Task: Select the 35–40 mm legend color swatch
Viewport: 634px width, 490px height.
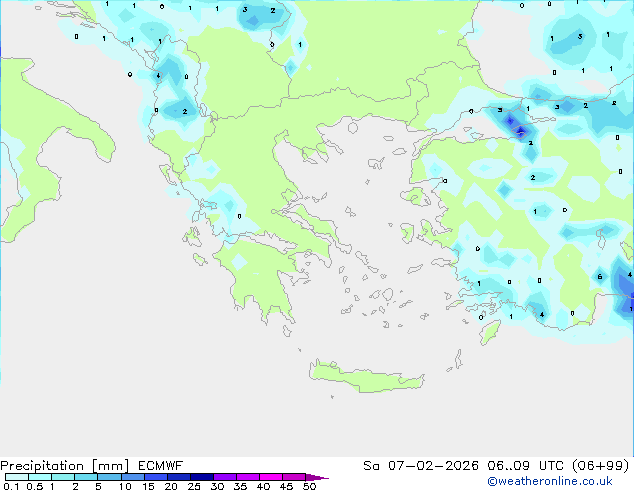Action: click(247, 477)
